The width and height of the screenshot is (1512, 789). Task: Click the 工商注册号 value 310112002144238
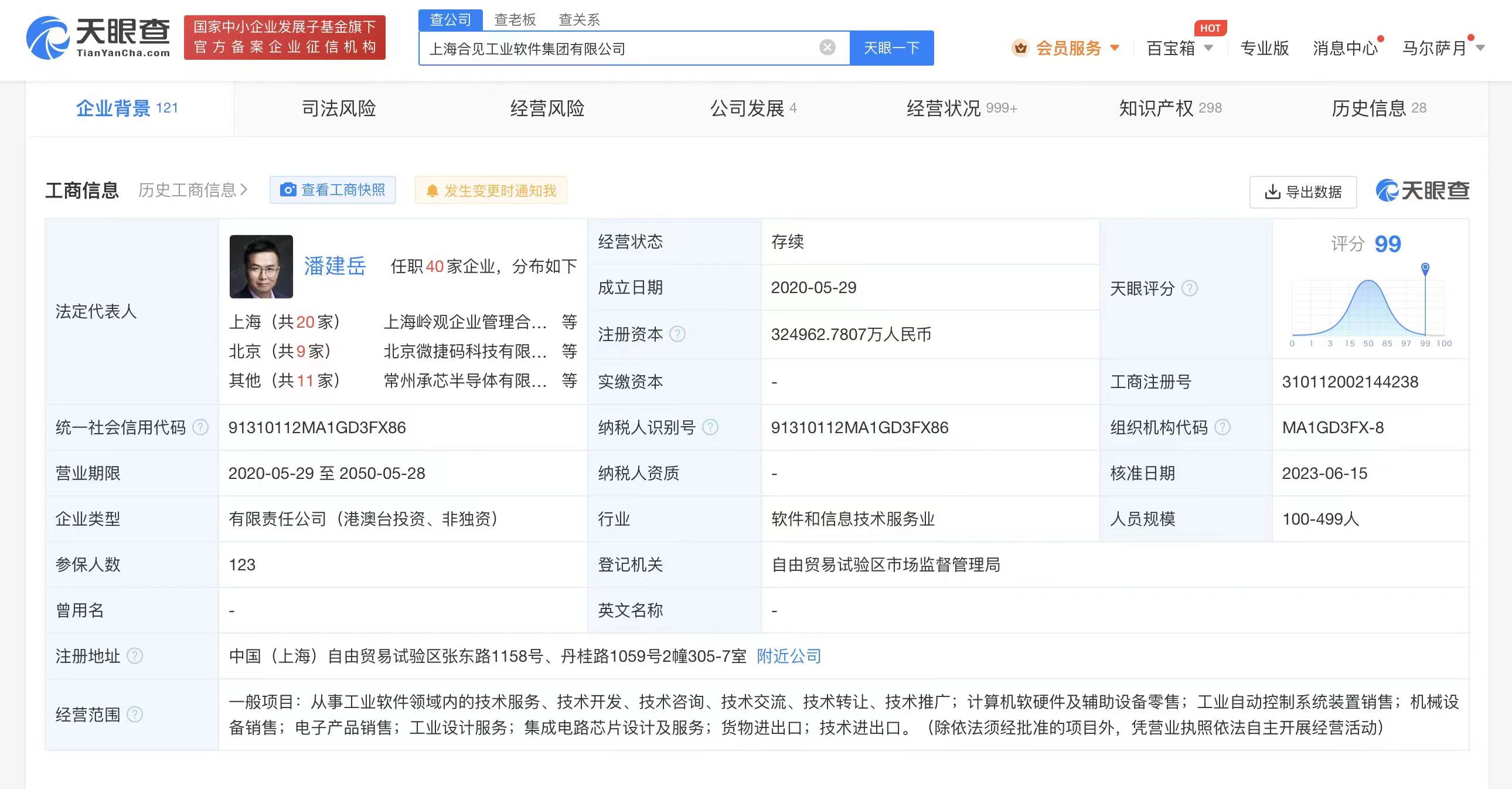click(1350, 382)
